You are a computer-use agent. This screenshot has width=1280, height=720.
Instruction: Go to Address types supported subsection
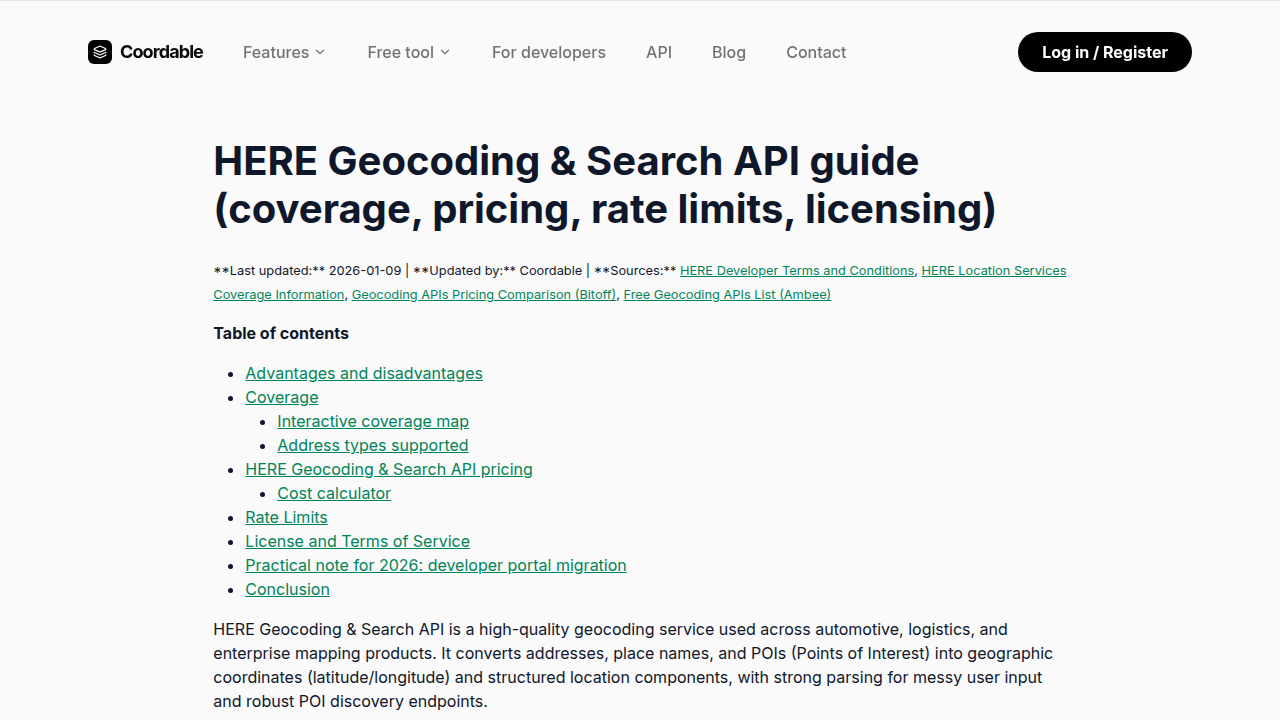(373, 445)
